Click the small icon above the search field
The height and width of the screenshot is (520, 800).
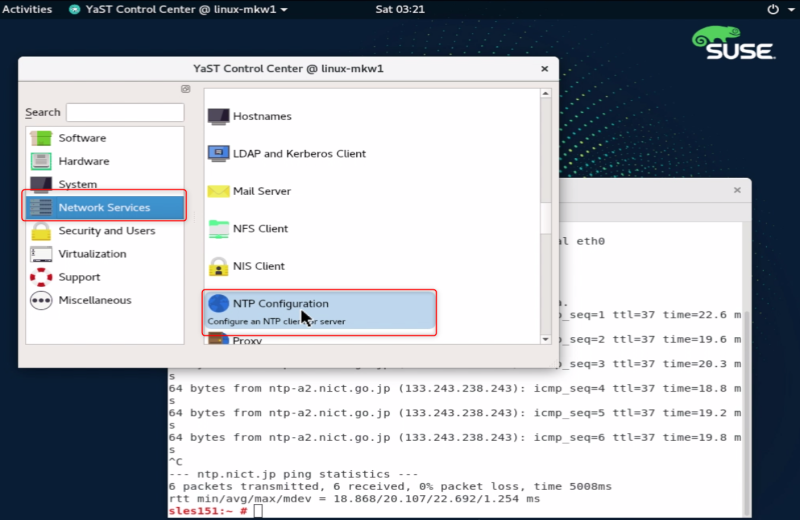click(x=185, y=89)
